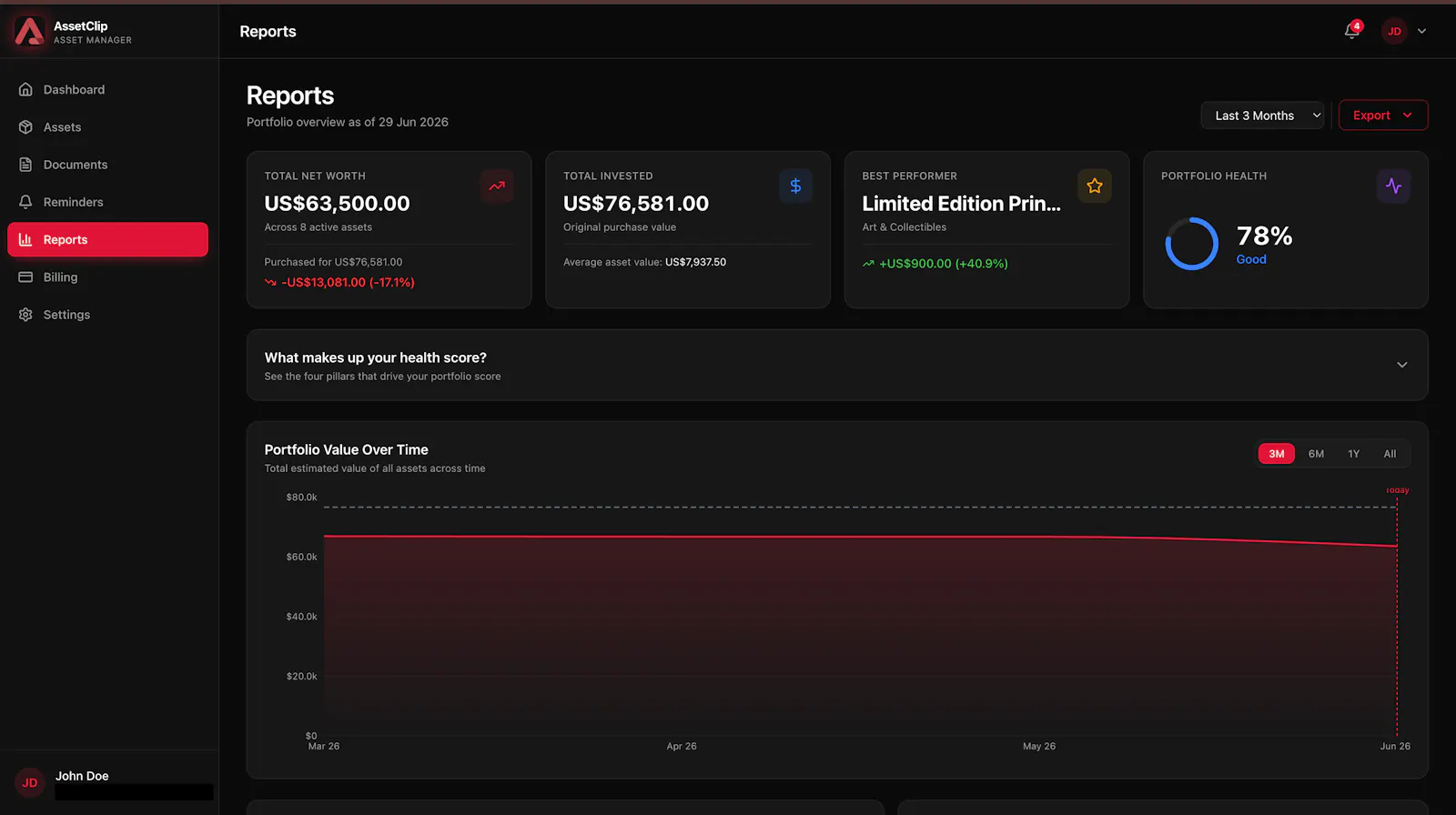Open the Export dropdown chevron
The image size is (1456, 815).
click(1408, 116)
